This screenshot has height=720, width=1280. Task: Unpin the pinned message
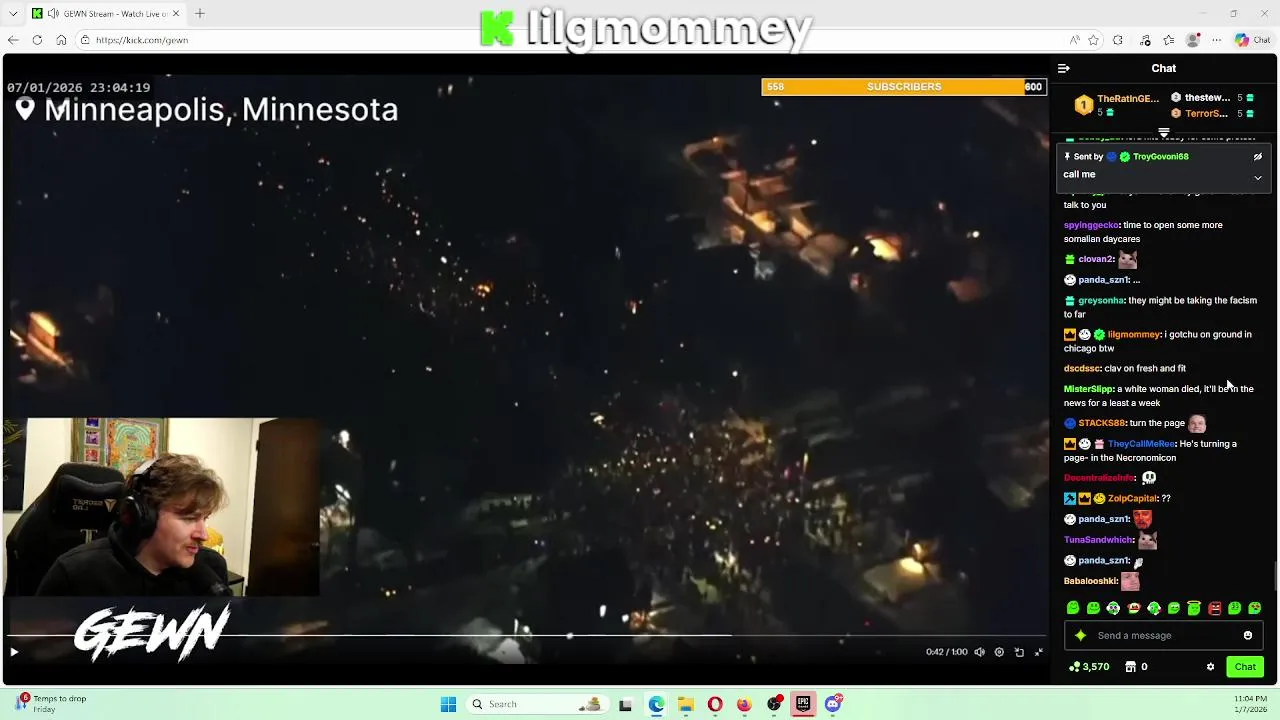pyautogui.click(x=1258, y=157)
